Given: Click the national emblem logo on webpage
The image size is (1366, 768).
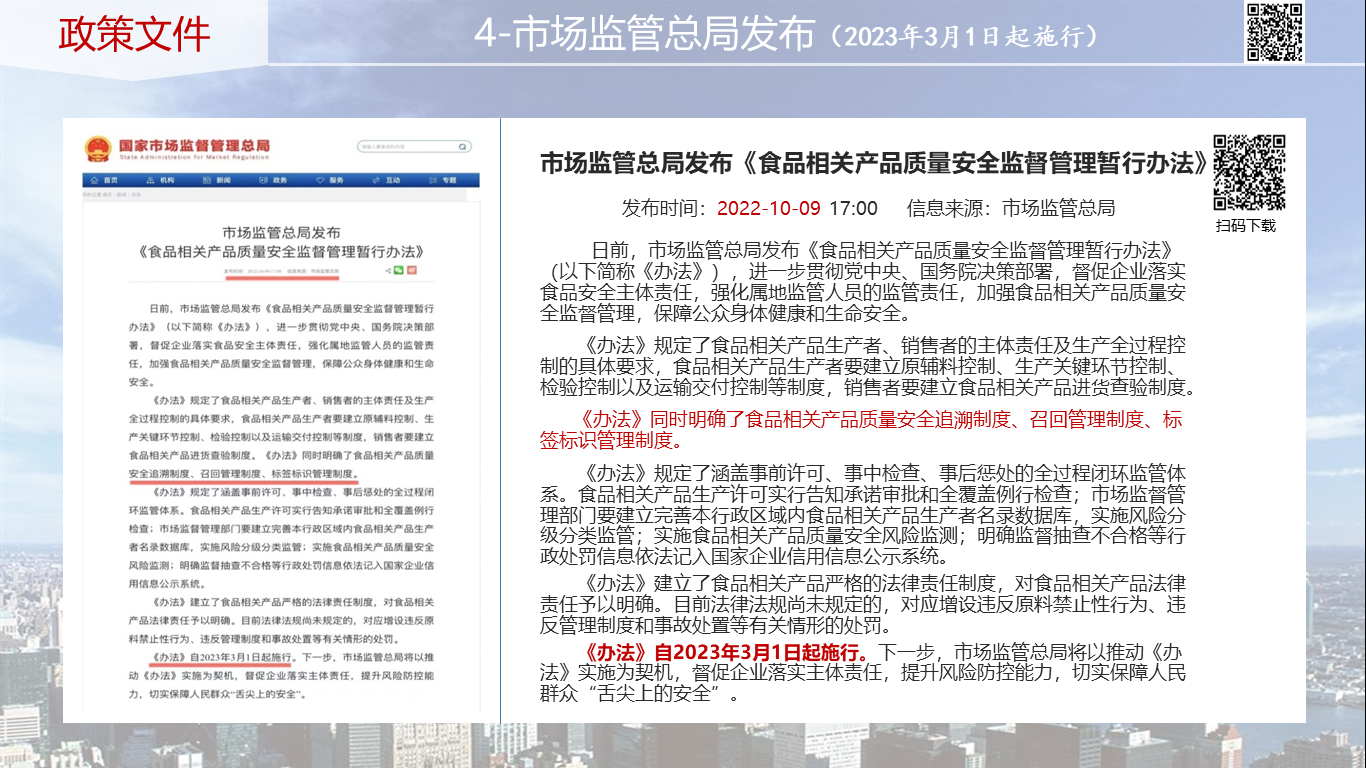Looking at the screenshot, I should pyautogui.click(x=98, y=149).
